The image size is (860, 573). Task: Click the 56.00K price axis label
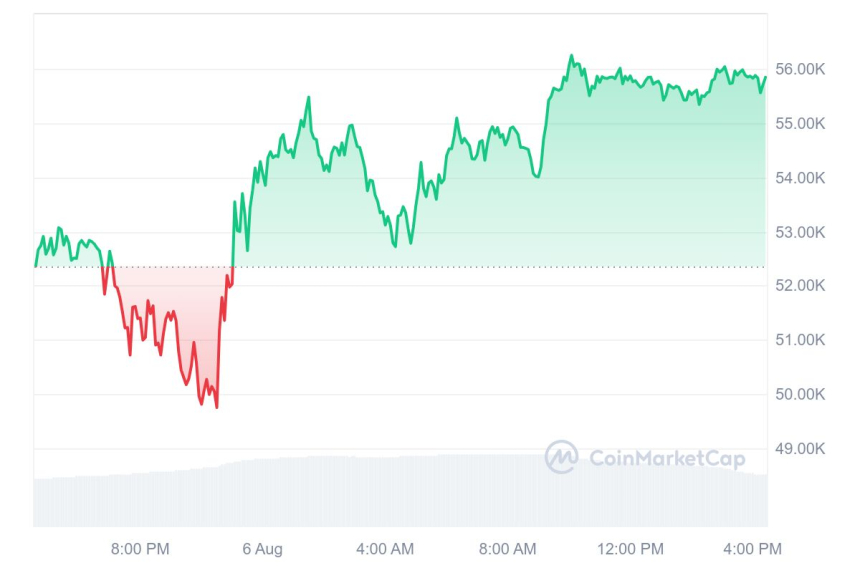click(x=800, y=69)
